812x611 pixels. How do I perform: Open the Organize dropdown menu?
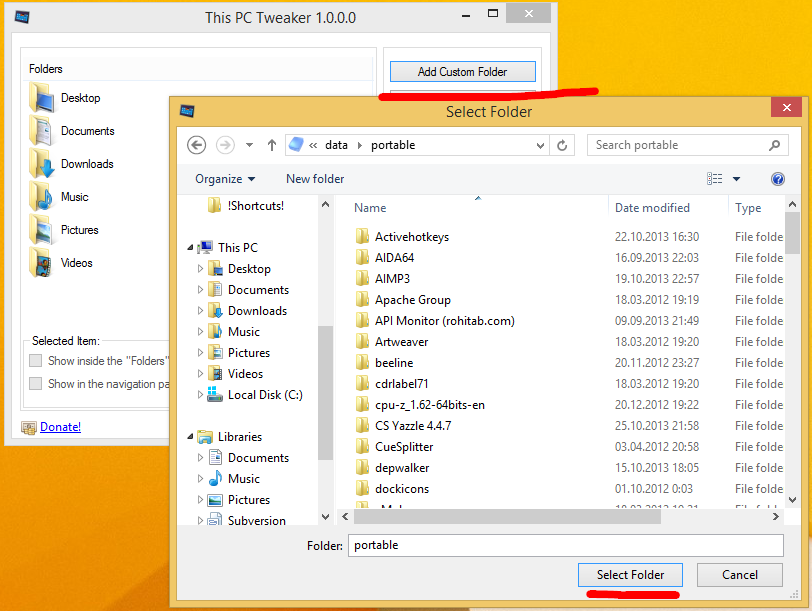225,179
